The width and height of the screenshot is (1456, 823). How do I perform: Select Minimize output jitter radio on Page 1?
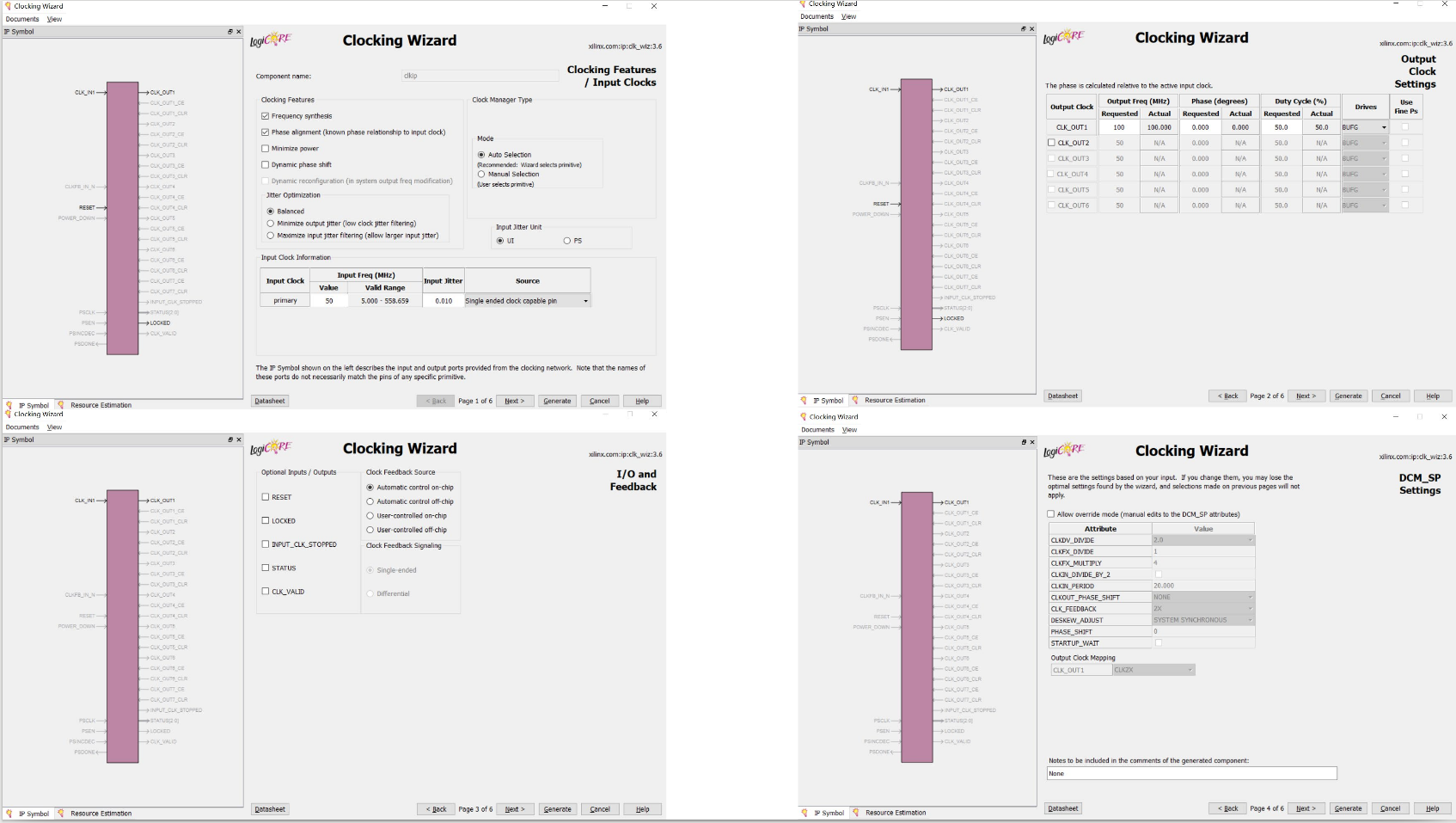271,224
